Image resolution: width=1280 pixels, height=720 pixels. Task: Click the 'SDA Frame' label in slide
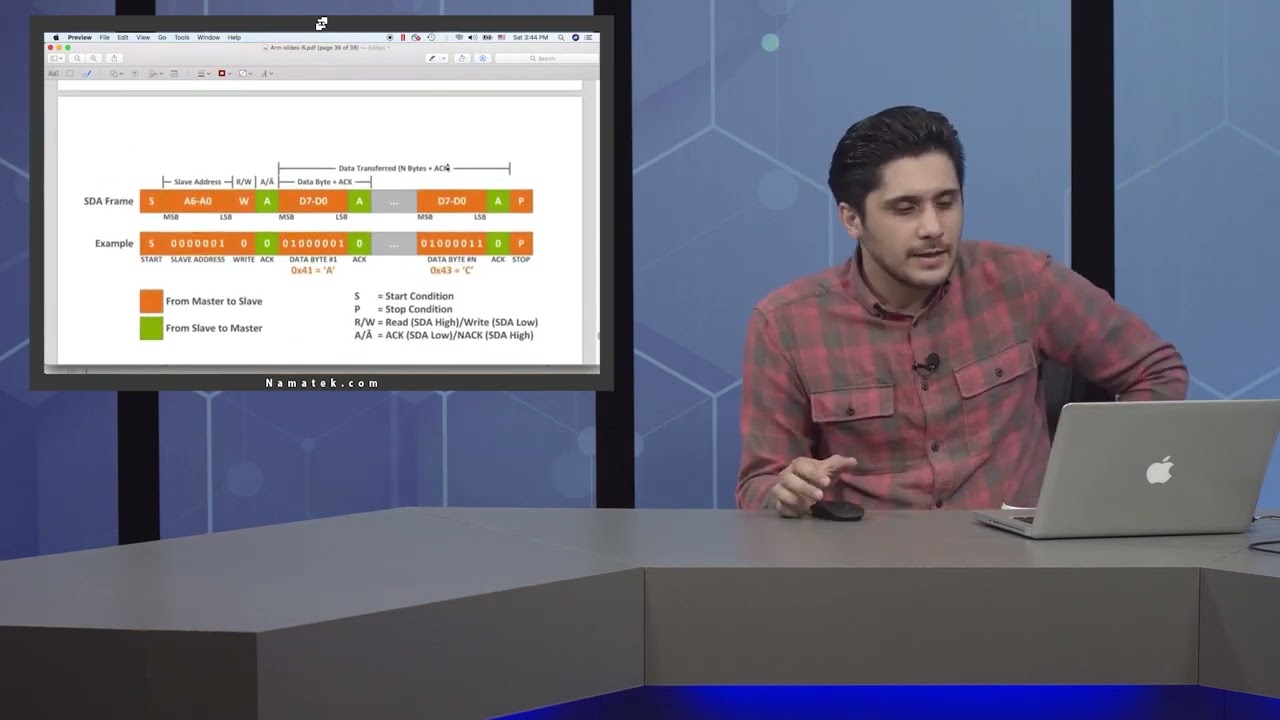tap(108, 201)
